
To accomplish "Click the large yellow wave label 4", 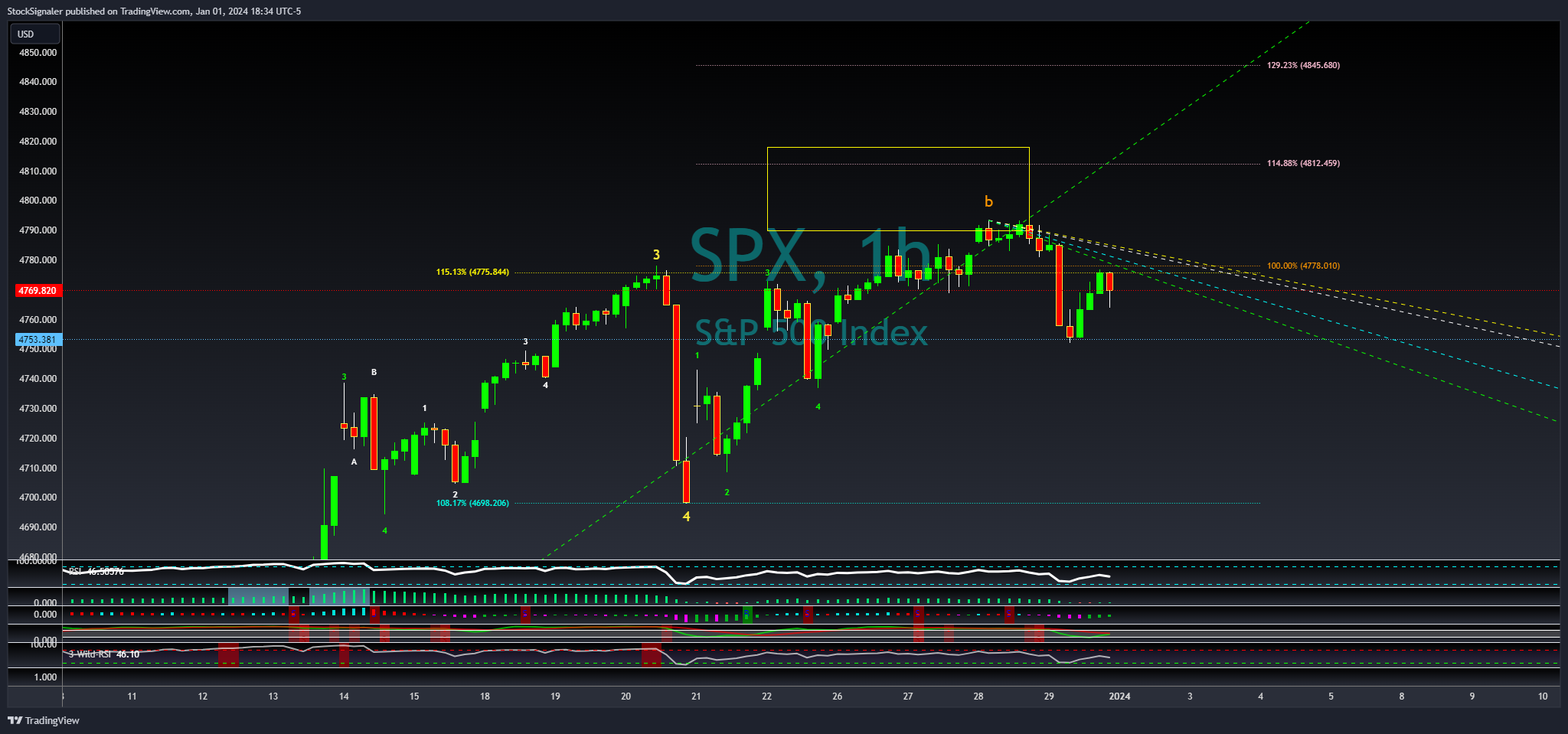I will tap(686, 517).
